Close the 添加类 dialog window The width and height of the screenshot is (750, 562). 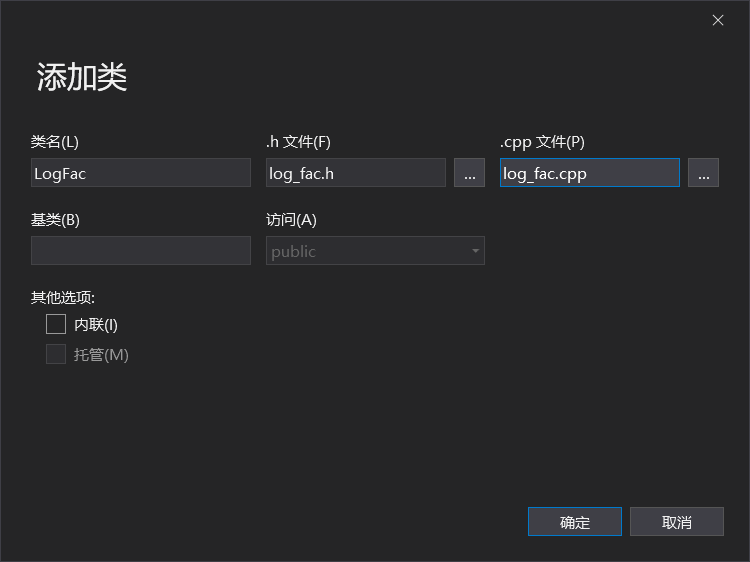pos(718,20)
